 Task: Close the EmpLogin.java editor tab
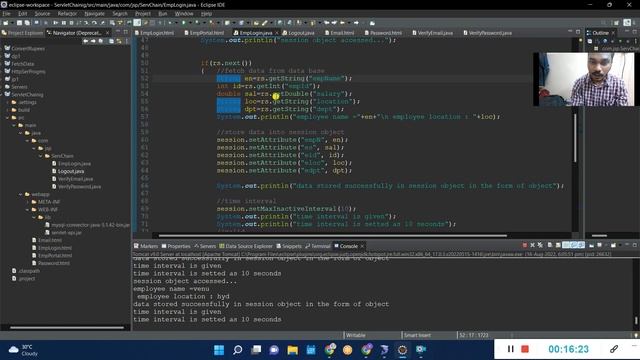(277, 33)
